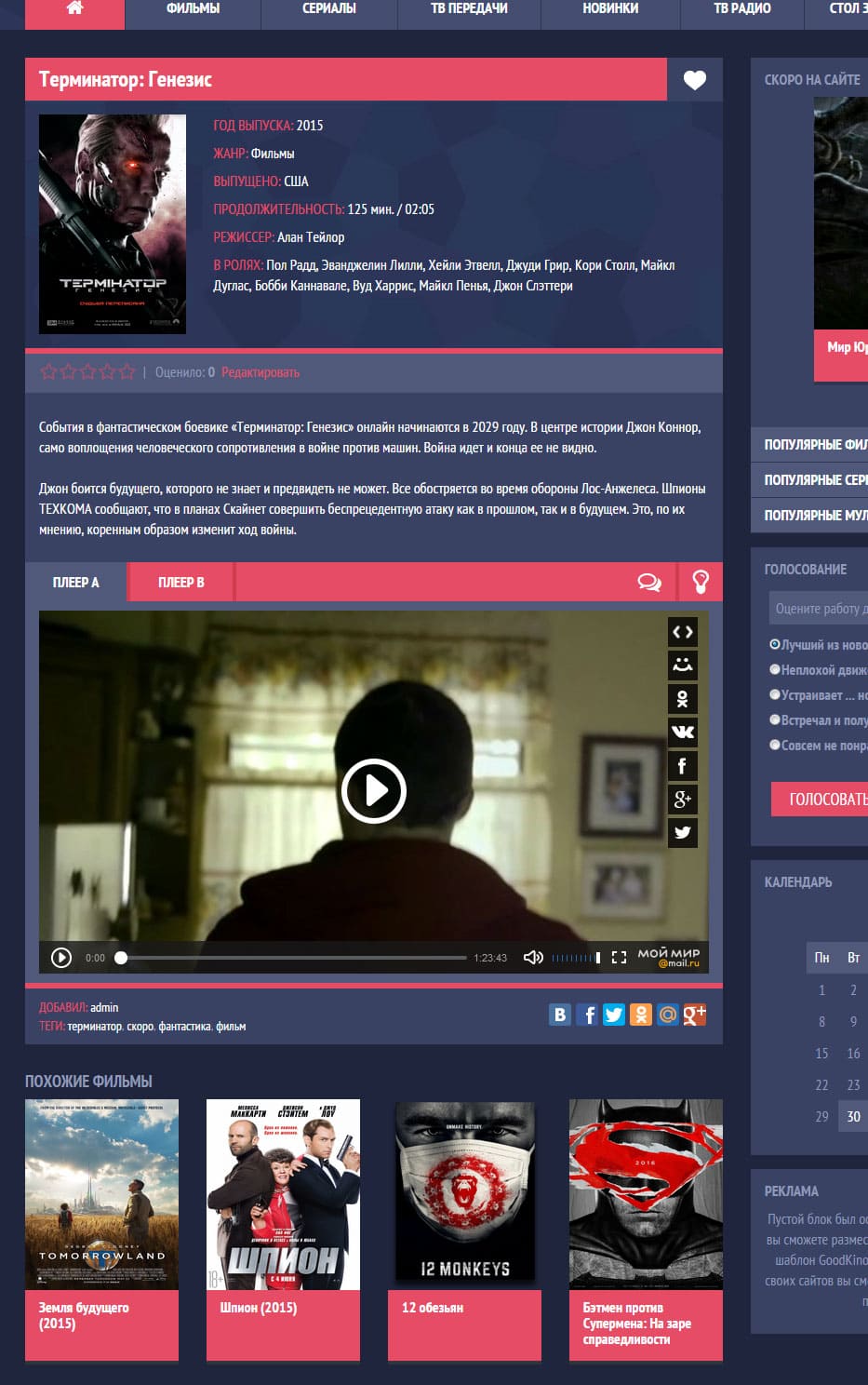
Task: Open the ФИЛЬМЫ menu
Action: (x=193, y=8)
